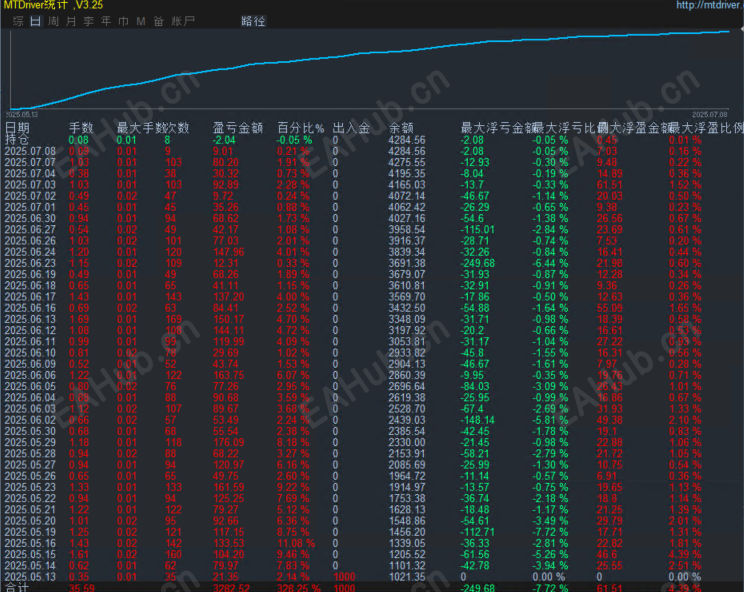Screen dimensions: 744x592
Task: Select the 2025.05.29 date row
Action: 30,442
